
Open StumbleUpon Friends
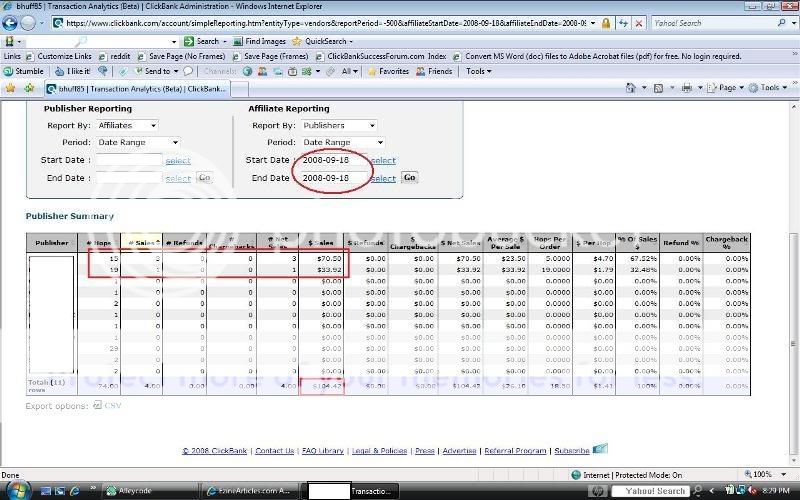click(x=434, y=71)
